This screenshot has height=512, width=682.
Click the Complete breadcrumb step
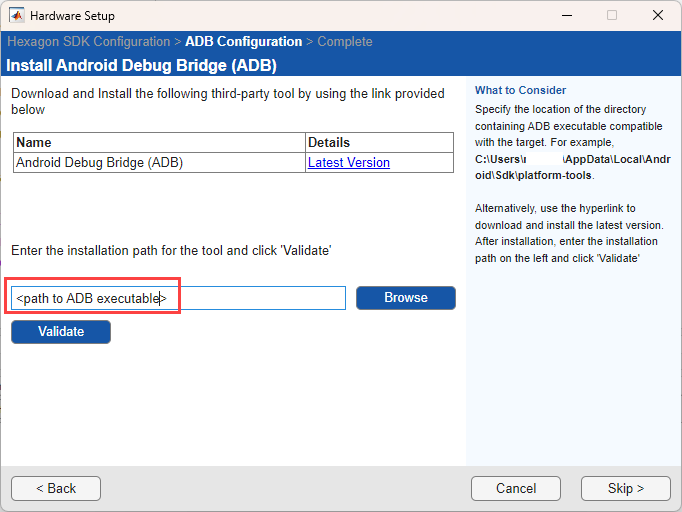coord(345,42)
